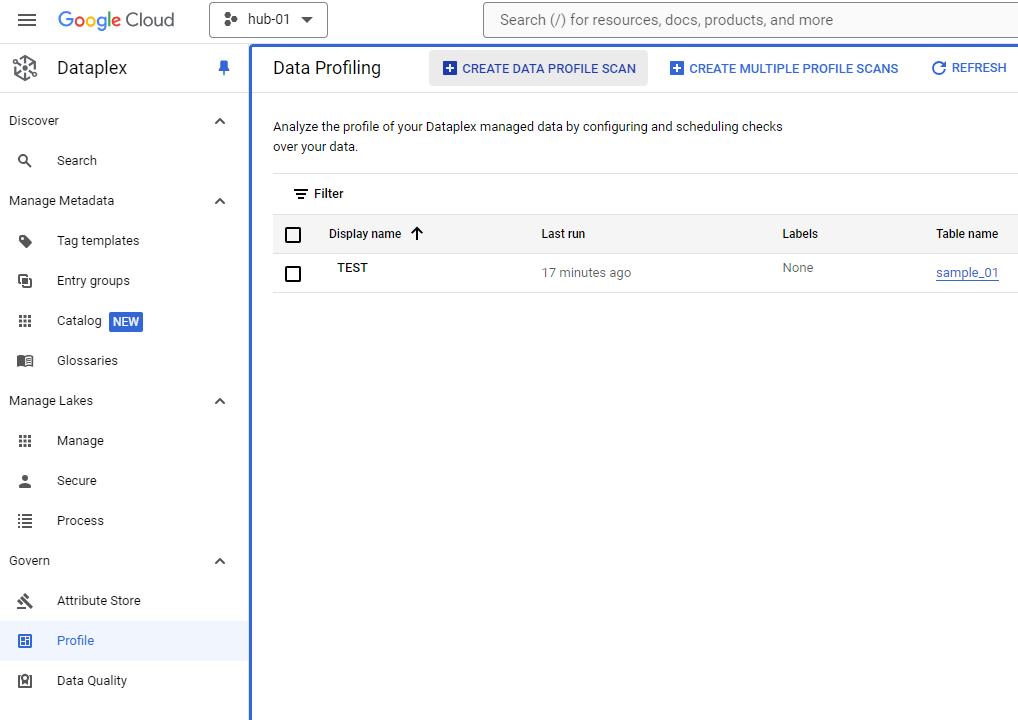Screen dimensions: 1018x720
Task: Select Profile in the Govern menu
Action: [x=124, y=641]
